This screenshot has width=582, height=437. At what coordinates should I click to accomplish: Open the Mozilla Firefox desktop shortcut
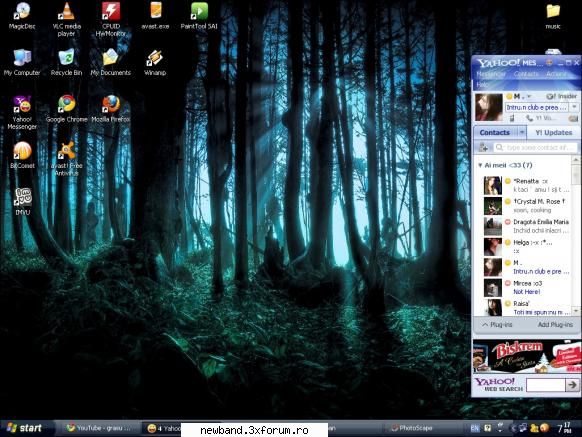click(111, 109)
